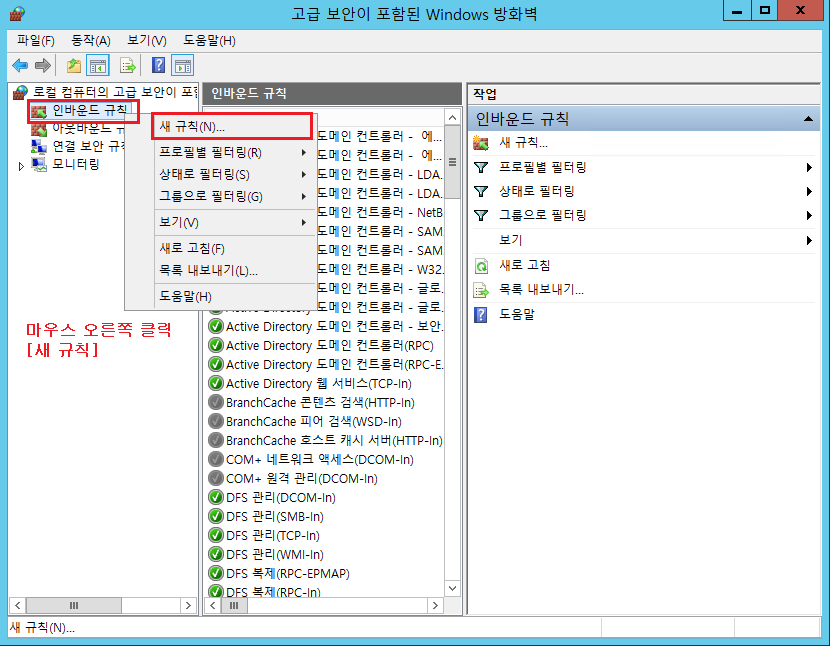The height and width of the screenshot is (646, 830).
Task: Choose 도움말(H) from context menu
Action: [x=233, y=296]
